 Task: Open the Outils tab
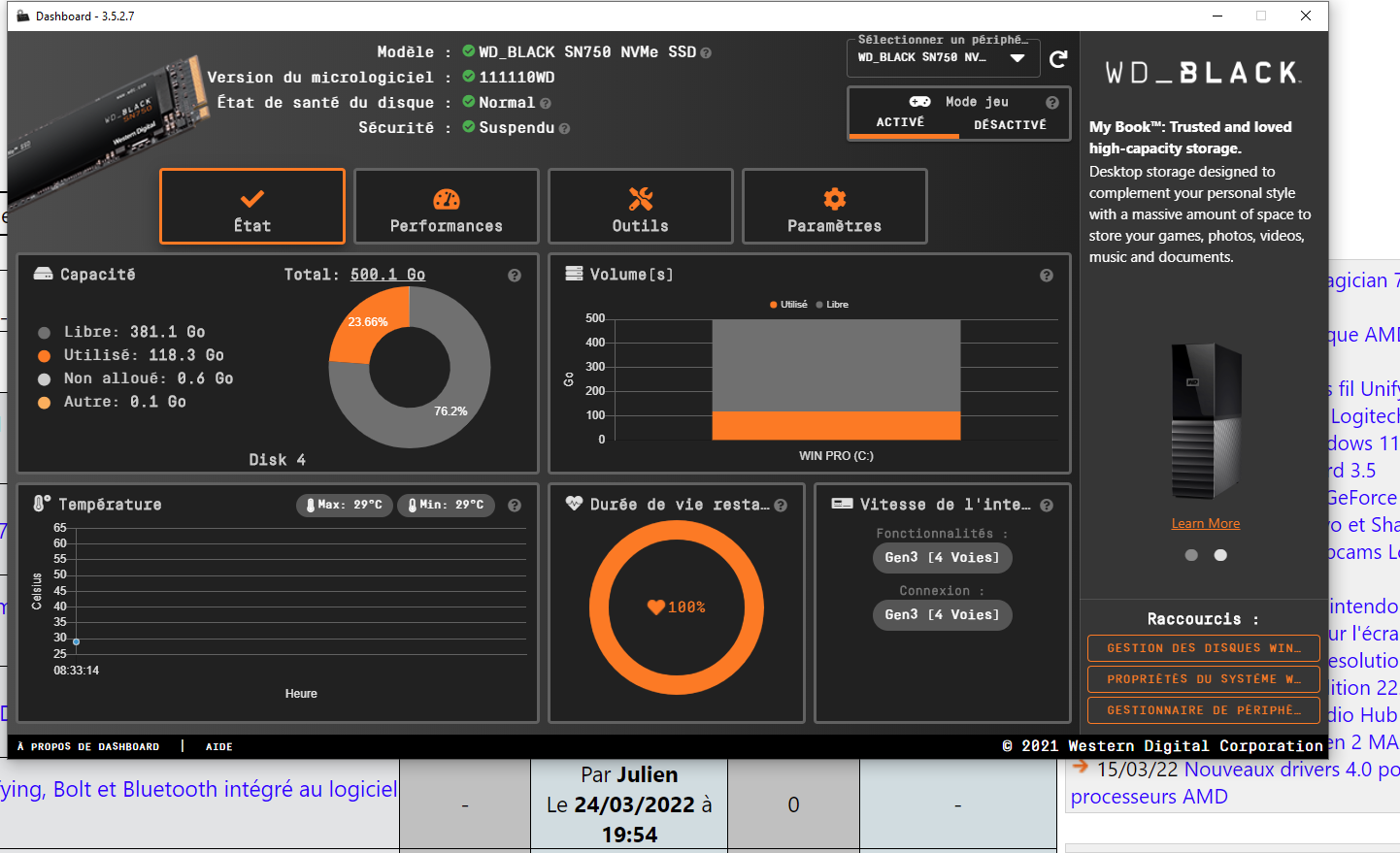click(641, 207)
